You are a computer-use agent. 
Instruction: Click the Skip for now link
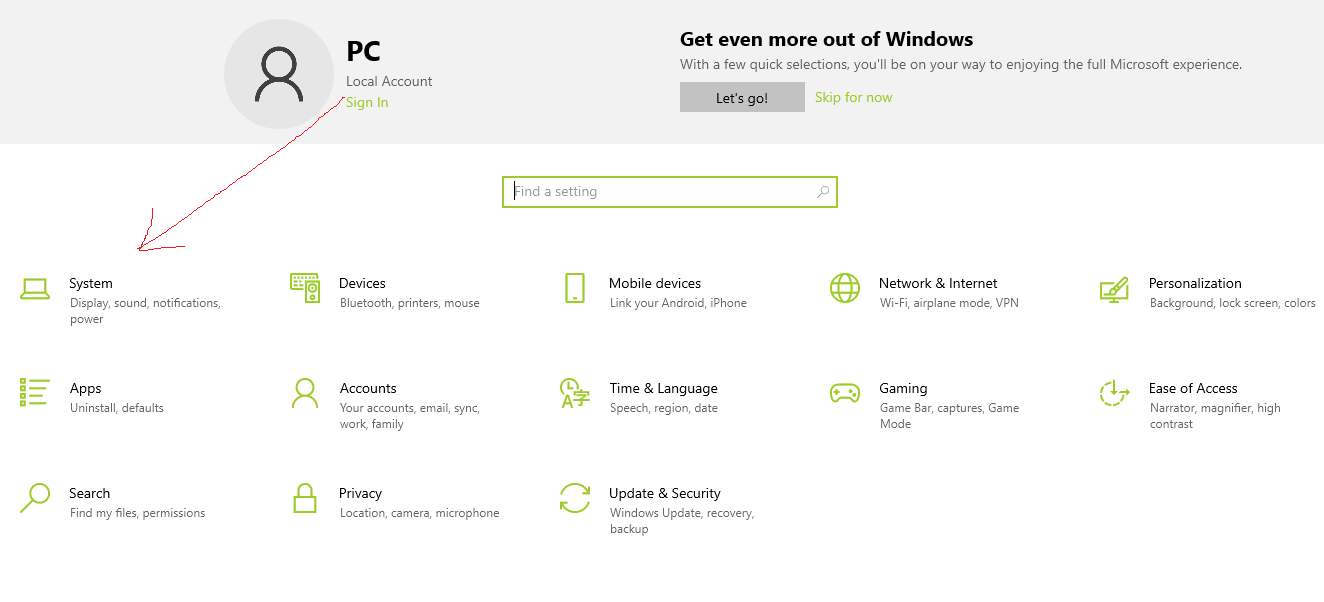coord(853,97)
